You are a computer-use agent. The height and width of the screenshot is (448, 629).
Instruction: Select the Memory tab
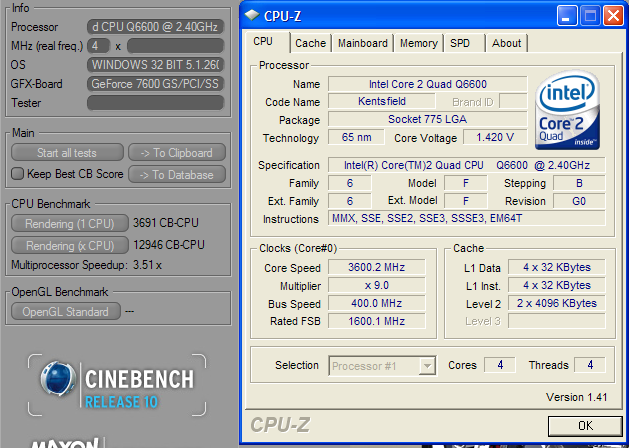tap(418, 43)
